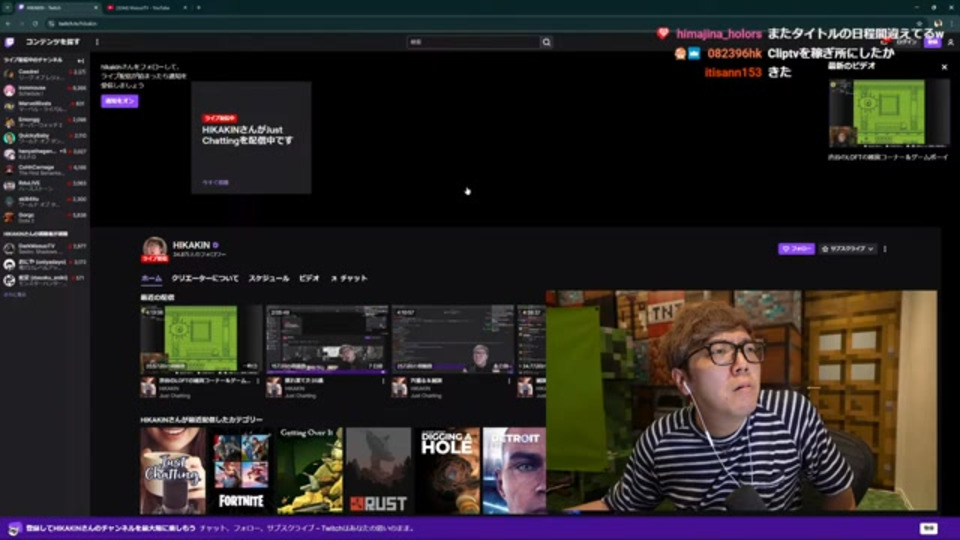This screenshot has height=540, width=960.
Task: Open DarkViperAU-like first recommended channel row
Action: [45, 248]
